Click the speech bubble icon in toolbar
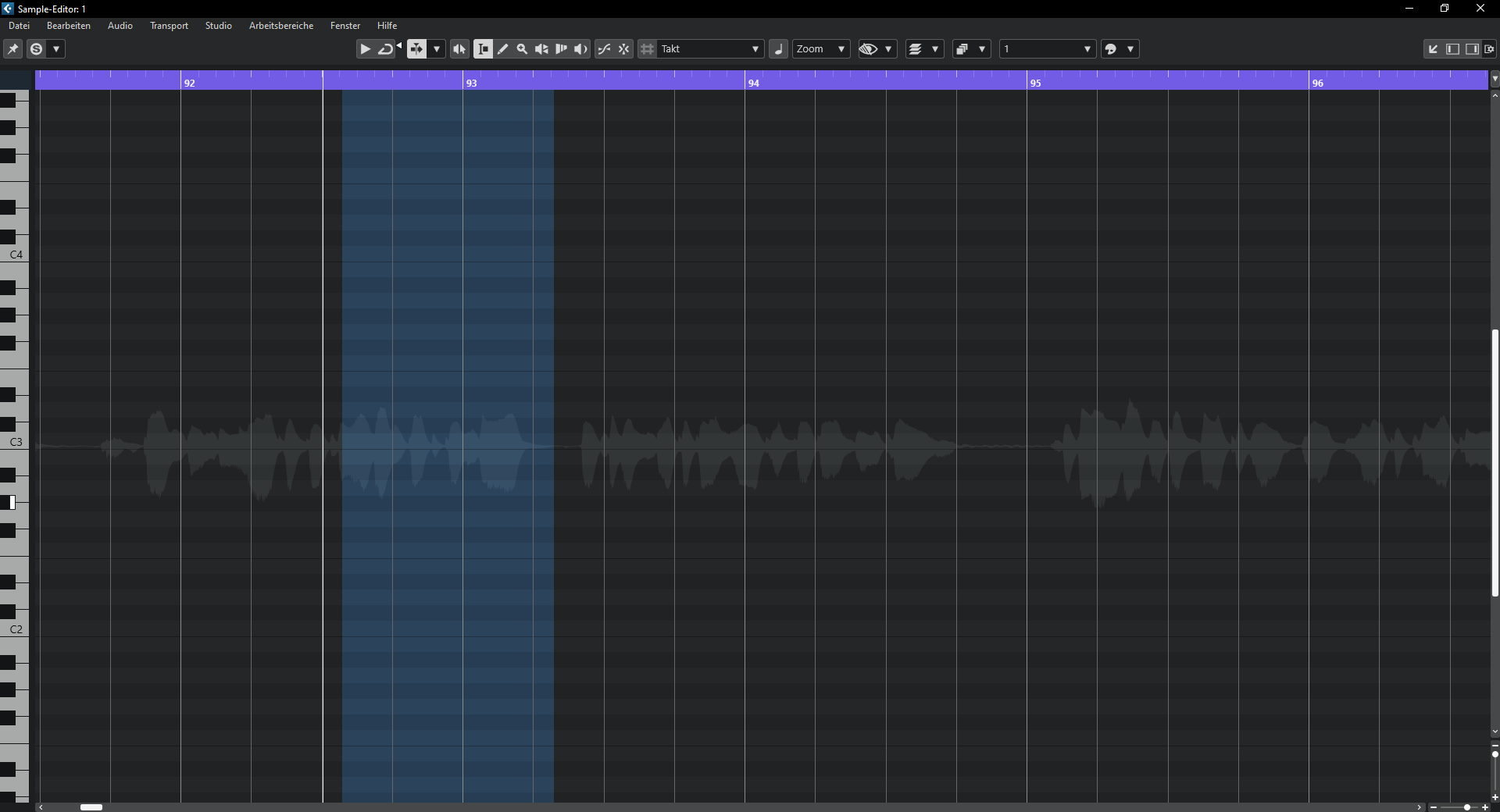 [1111, 49]
